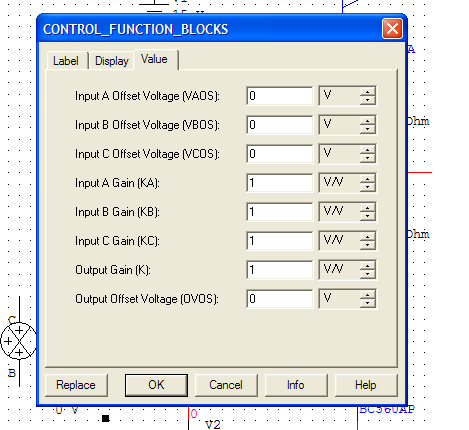Increase VBOS unit with up arrow
469x430 pixels.
(x=368, y=121)
